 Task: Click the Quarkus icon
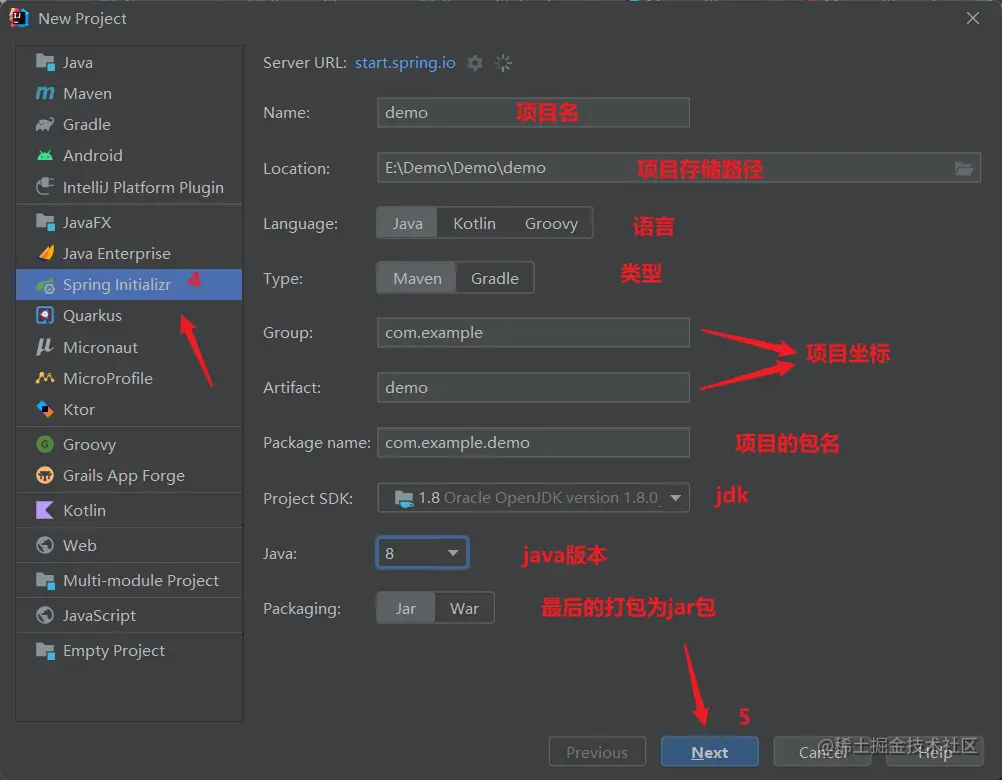click(x=45, y=316)
